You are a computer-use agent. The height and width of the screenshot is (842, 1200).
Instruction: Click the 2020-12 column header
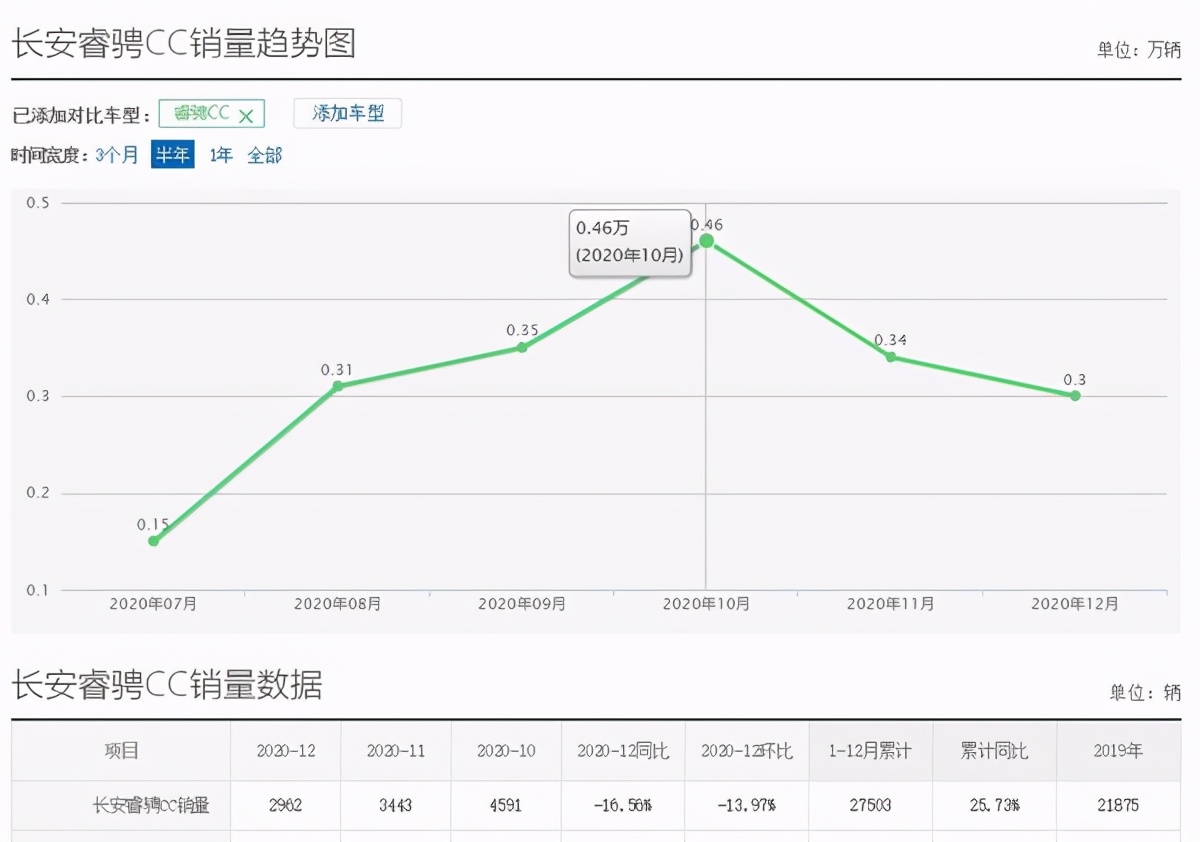286,751
